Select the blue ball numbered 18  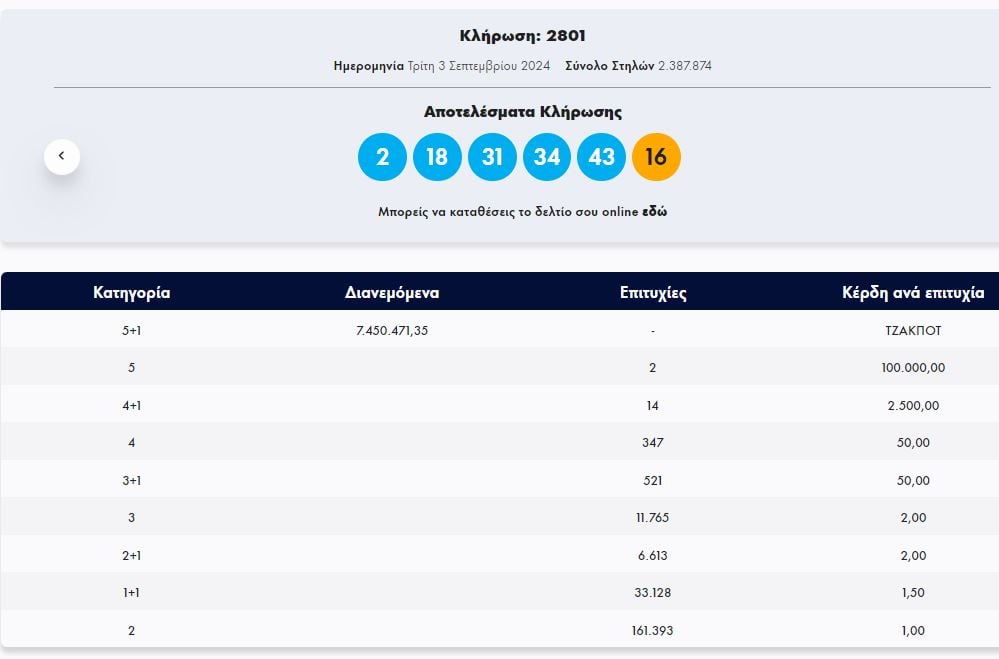(437, 157)
